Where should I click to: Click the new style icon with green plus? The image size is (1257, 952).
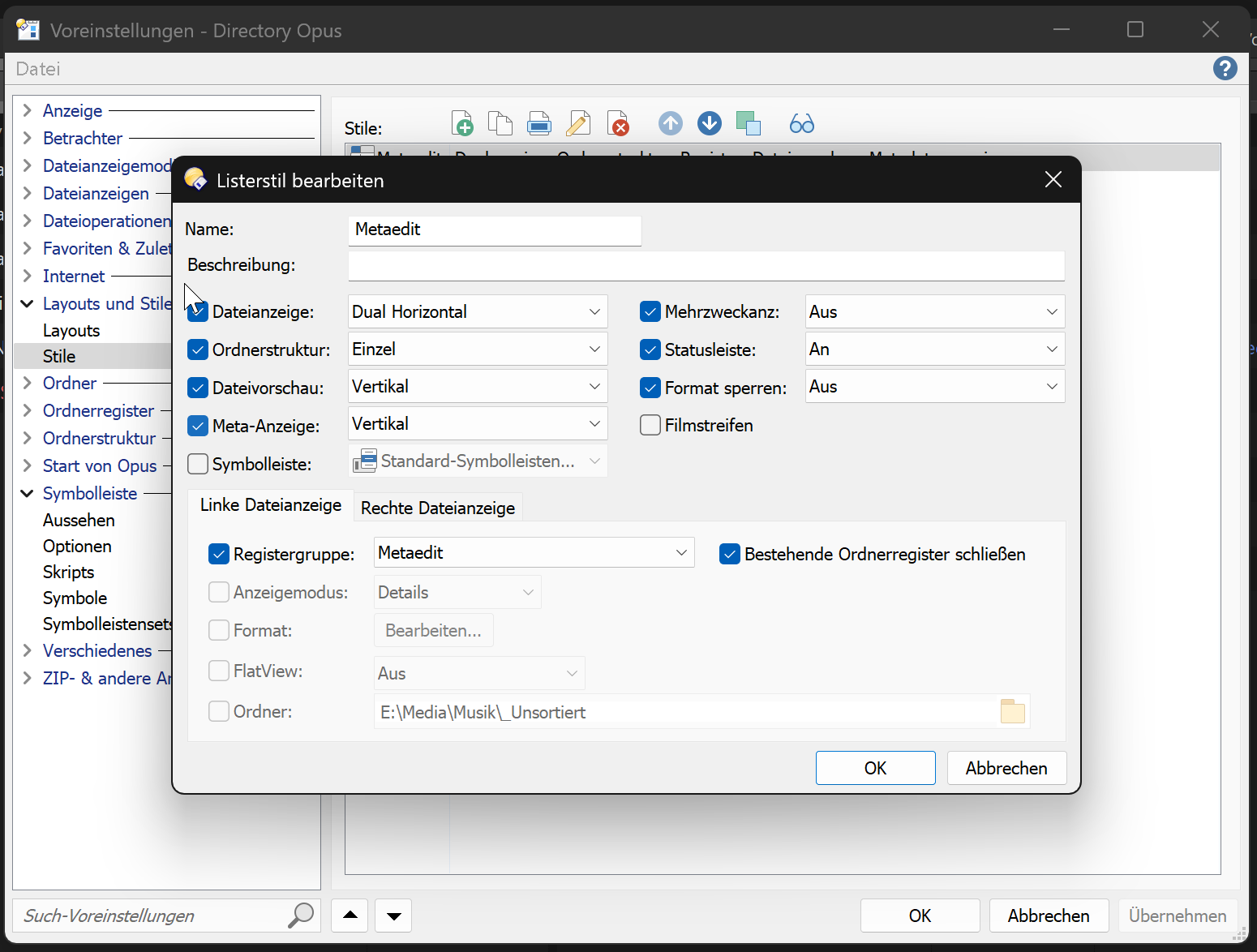pyautogui.click(x=461, y=123)
